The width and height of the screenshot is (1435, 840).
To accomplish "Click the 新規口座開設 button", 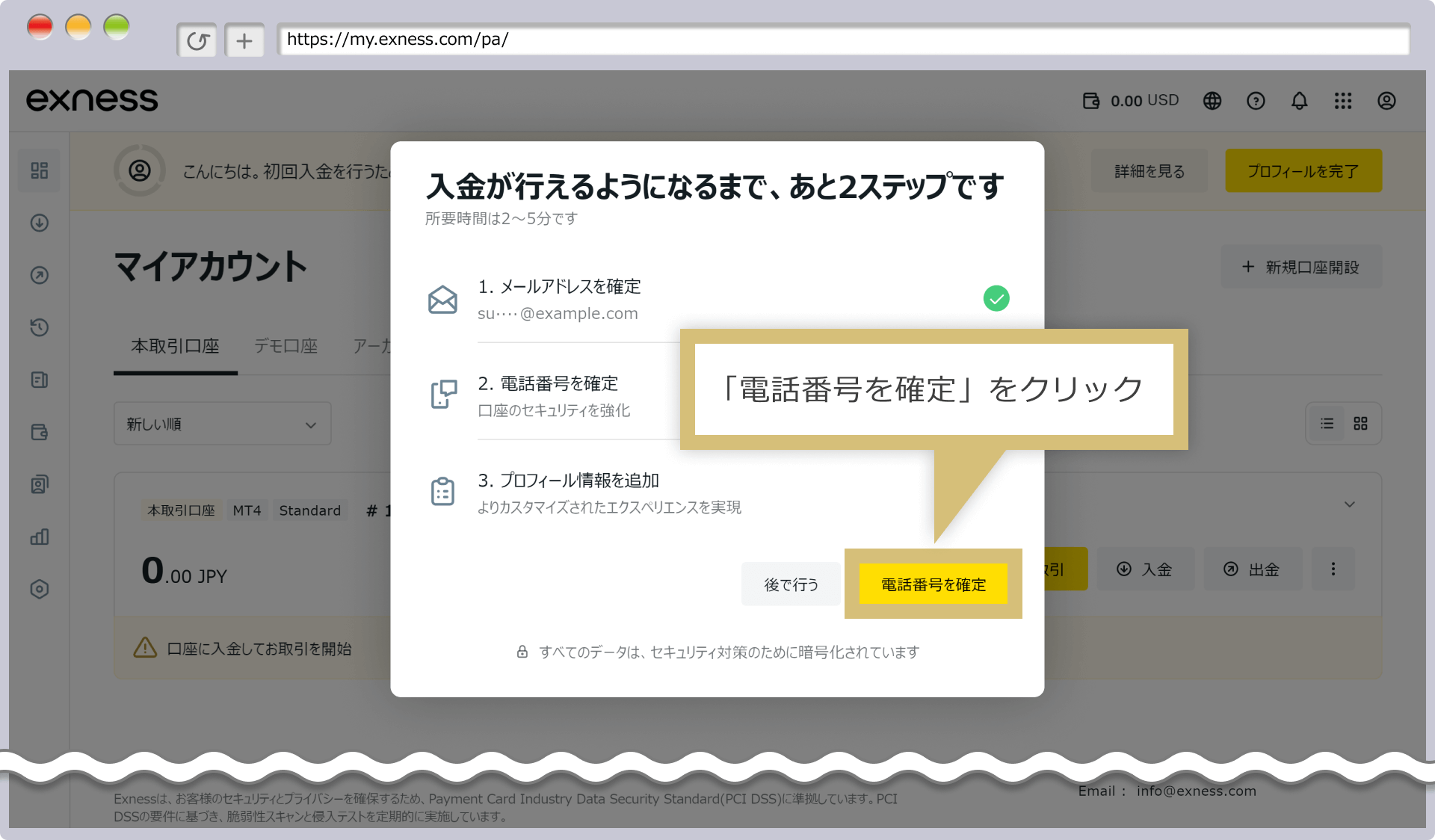I will coord(1301,267).
